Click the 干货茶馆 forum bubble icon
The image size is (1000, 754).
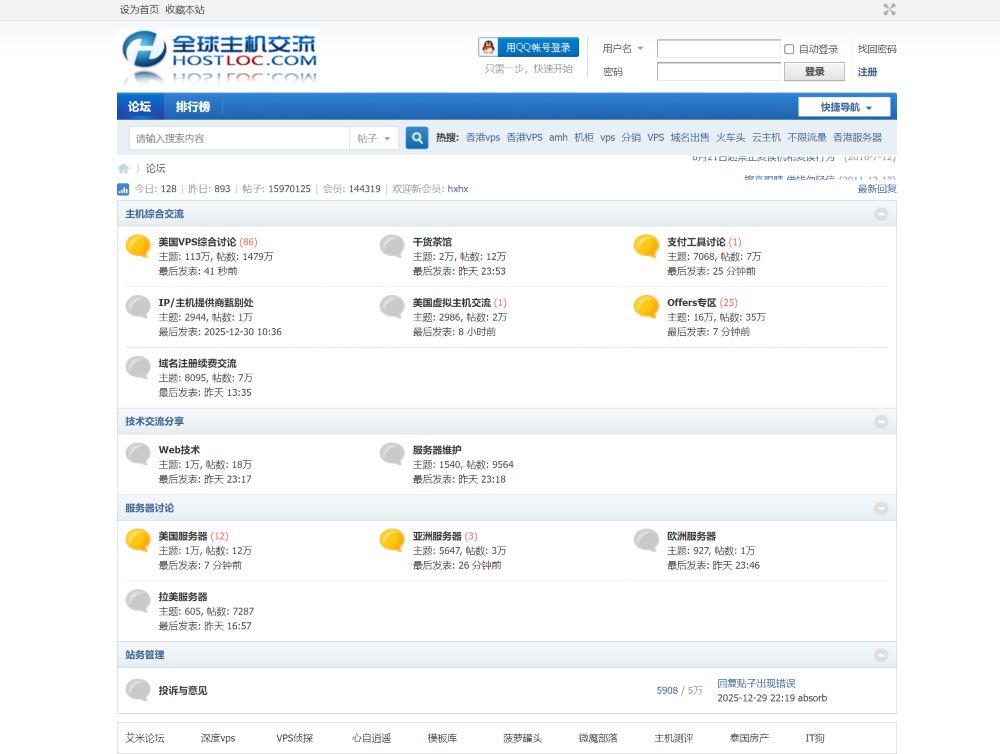(392, 247)
